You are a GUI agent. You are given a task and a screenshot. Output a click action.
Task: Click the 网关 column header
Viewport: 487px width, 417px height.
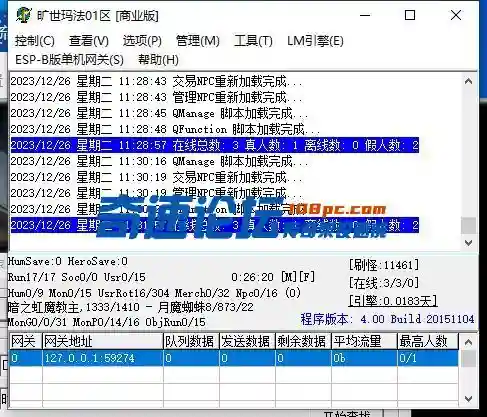pyautogui.click(x=25, y=341)
